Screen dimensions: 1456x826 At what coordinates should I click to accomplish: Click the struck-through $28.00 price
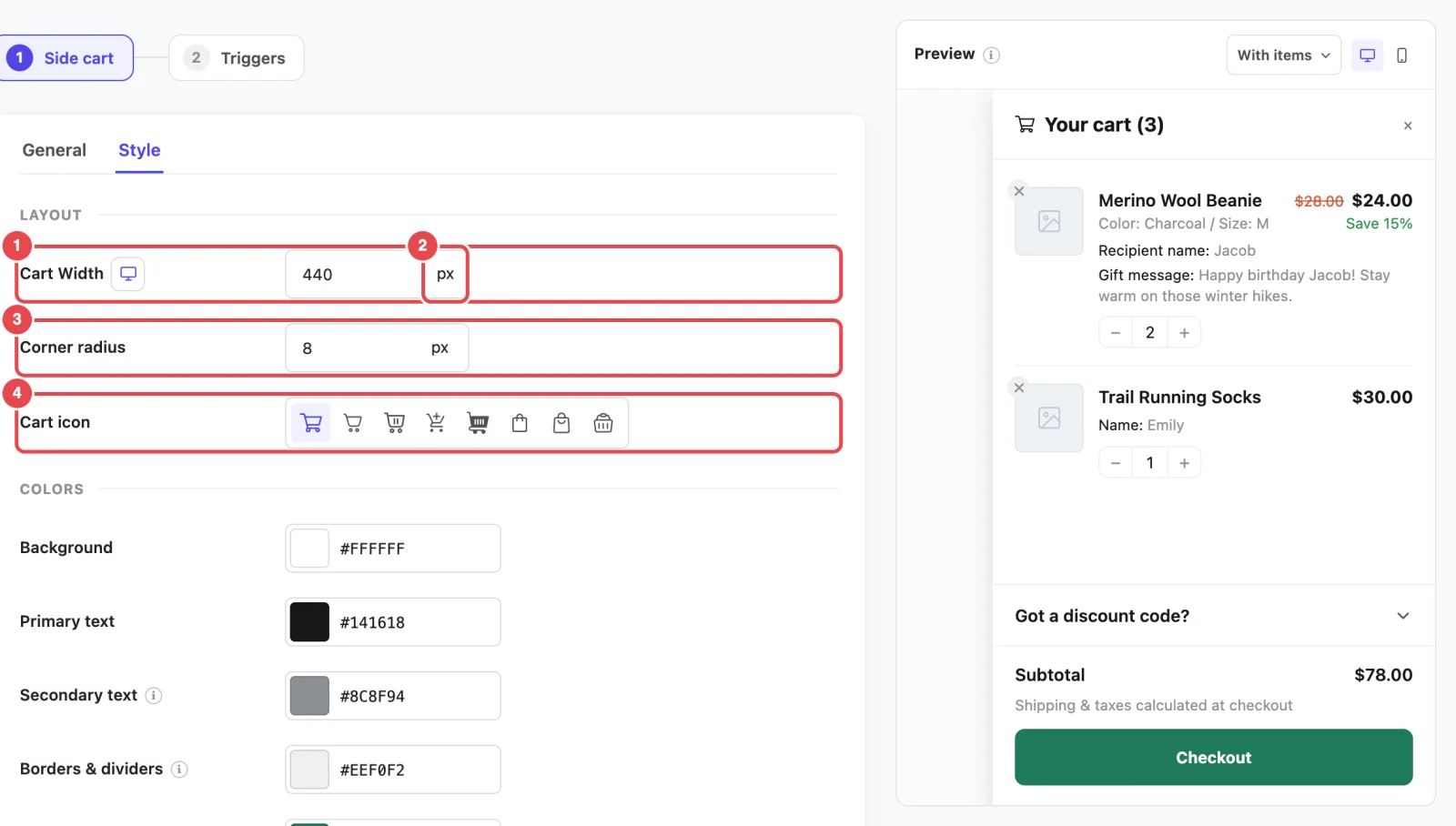pos(1319,201)
